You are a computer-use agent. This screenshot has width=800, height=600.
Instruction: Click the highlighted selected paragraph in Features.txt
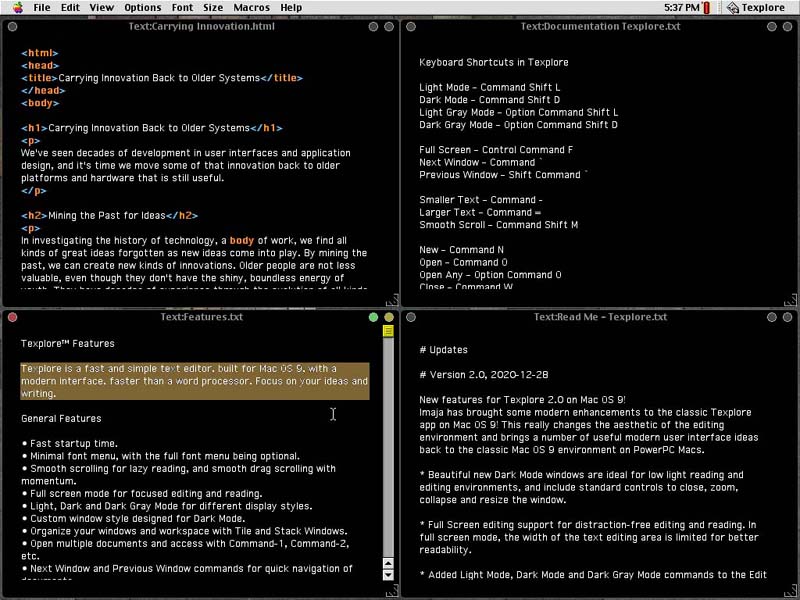pos(194,381)
